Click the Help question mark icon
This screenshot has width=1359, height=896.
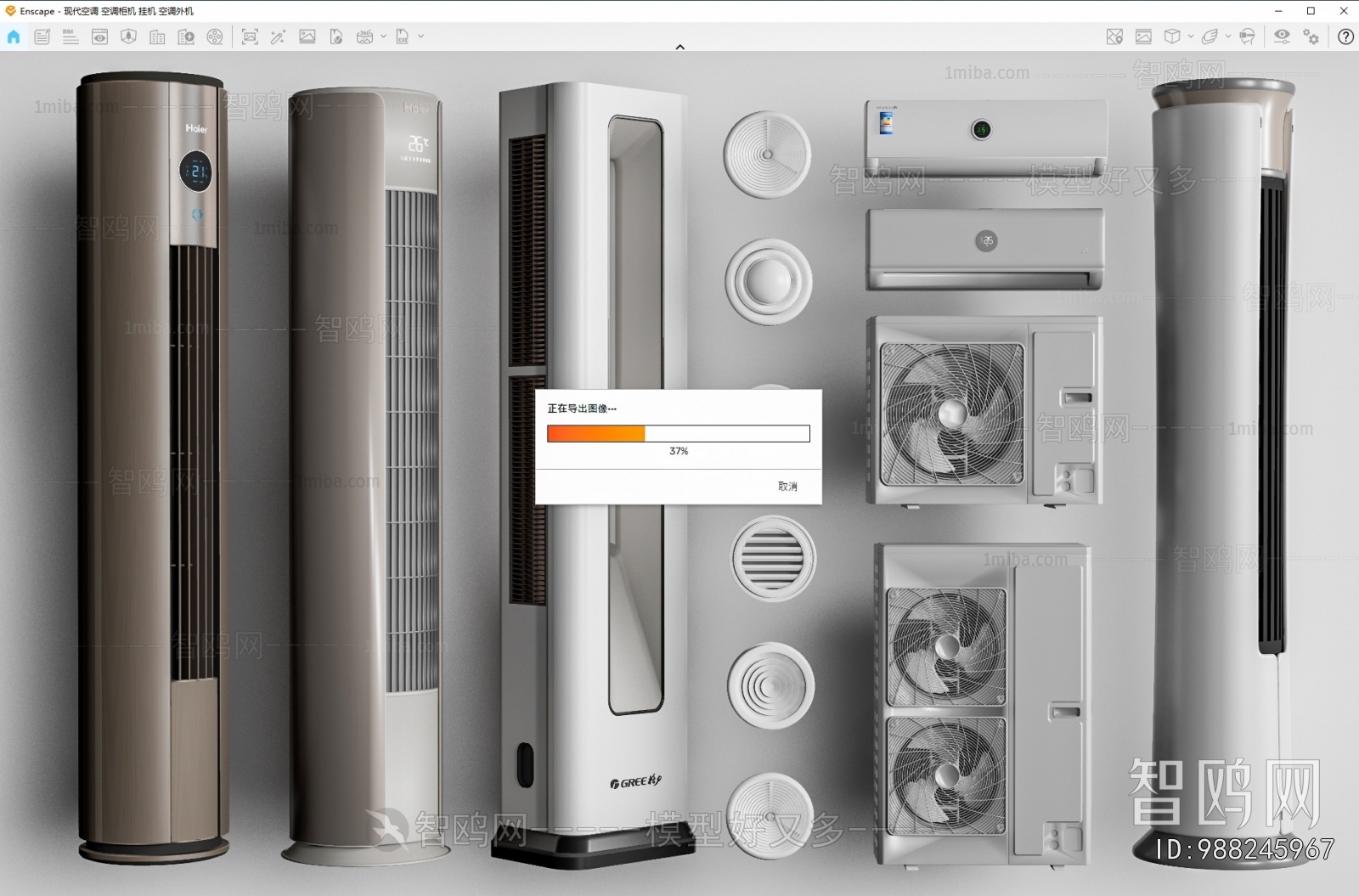[1345, 37]
